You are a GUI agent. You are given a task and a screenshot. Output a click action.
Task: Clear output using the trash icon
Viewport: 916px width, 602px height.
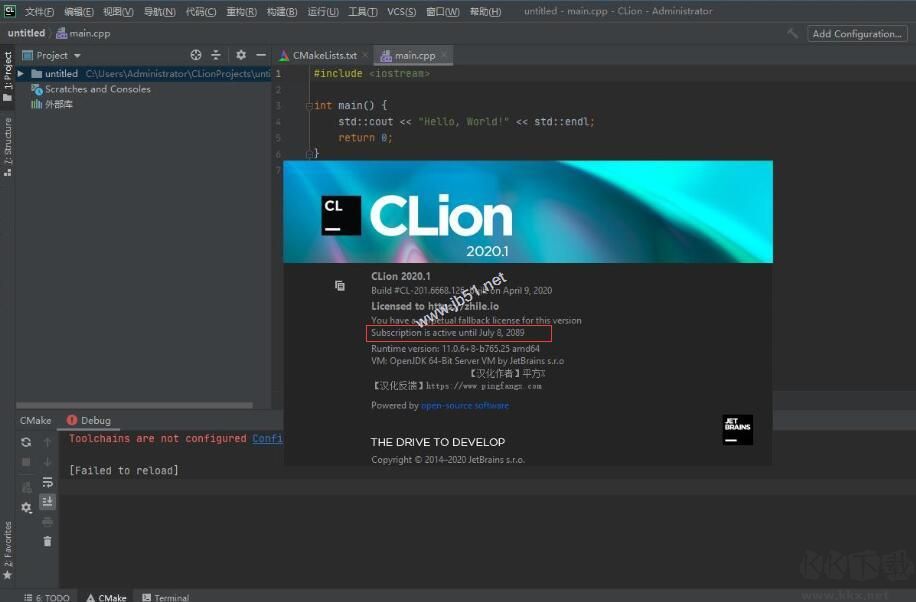pyautogui.click(x=47, y=541)
